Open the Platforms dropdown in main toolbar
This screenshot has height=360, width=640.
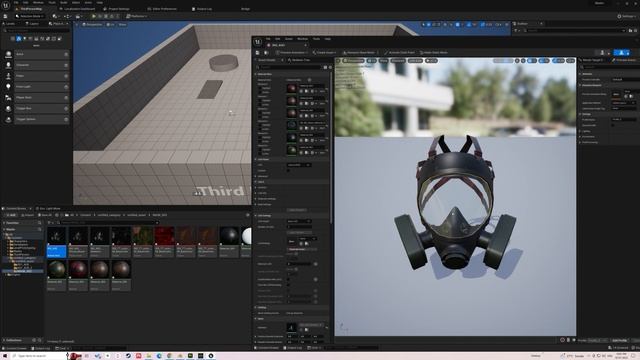(x=136, y=16)
